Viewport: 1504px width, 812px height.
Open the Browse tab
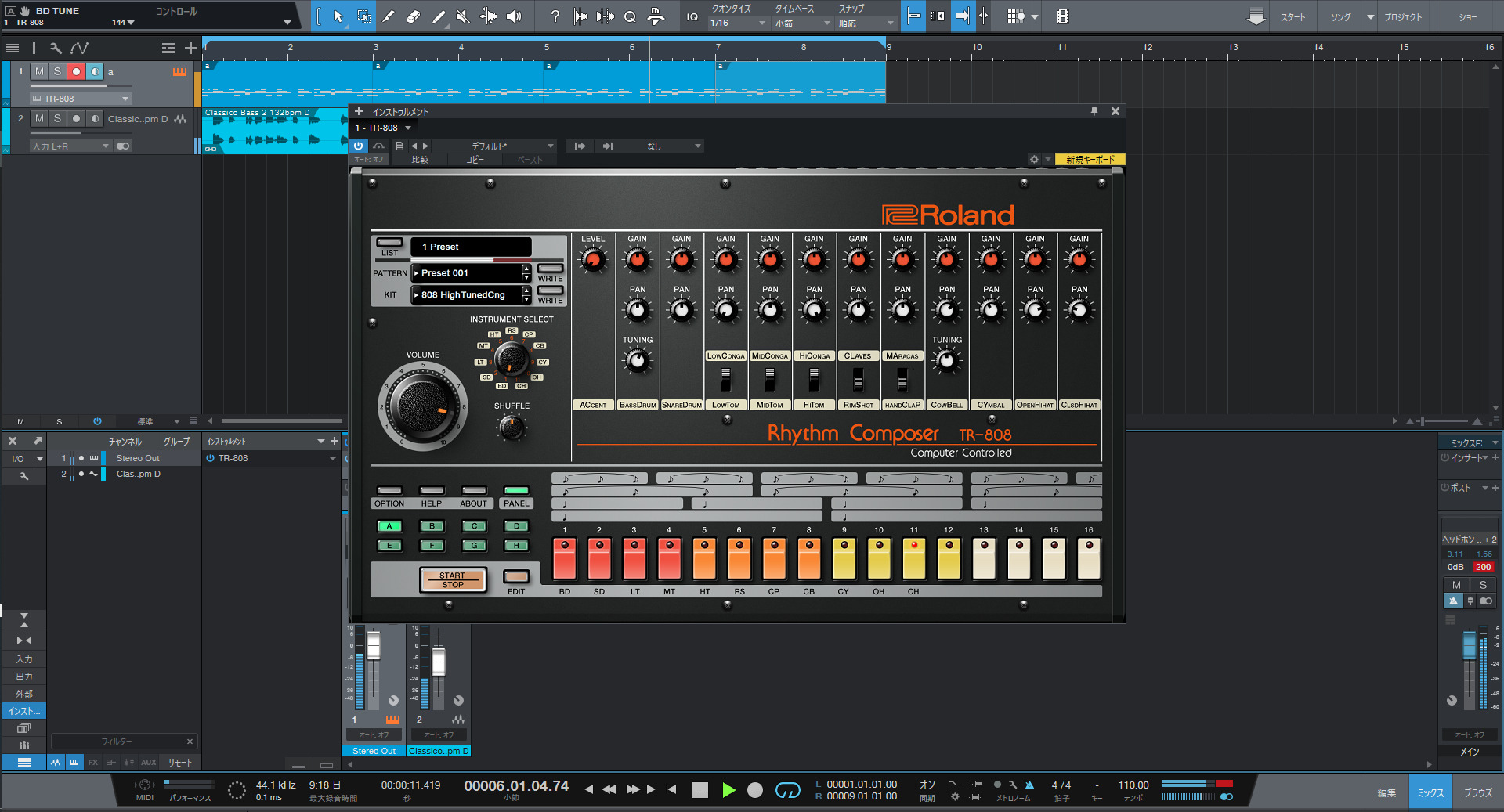[1478, 792]
